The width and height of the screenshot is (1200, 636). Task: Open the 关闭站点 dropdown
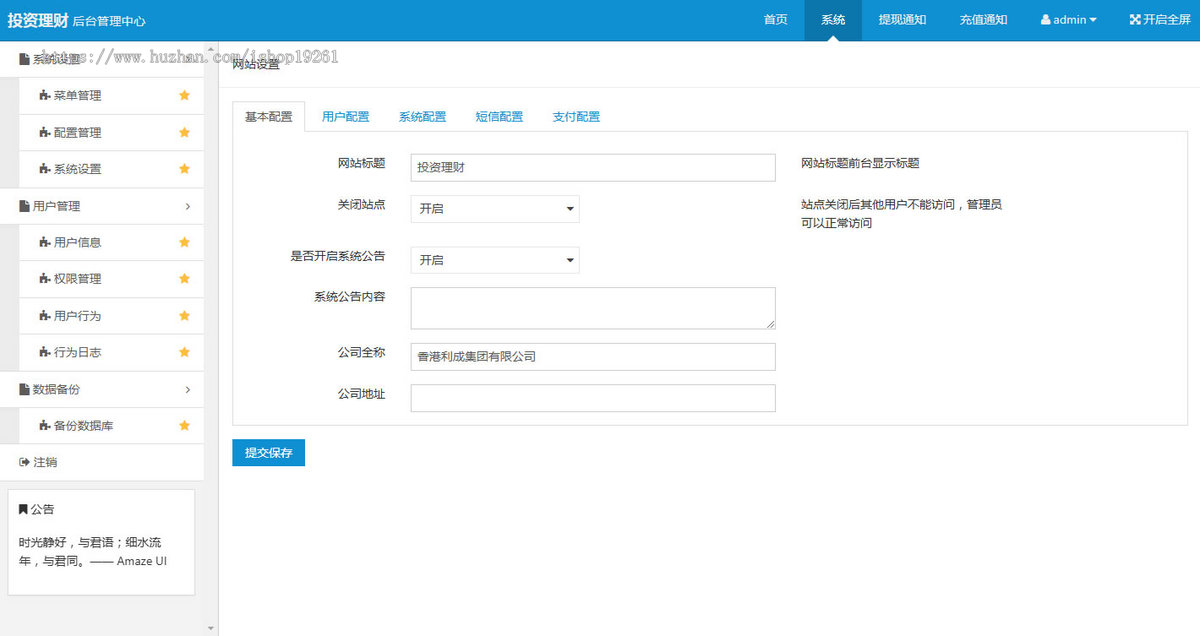pos(495,209)
